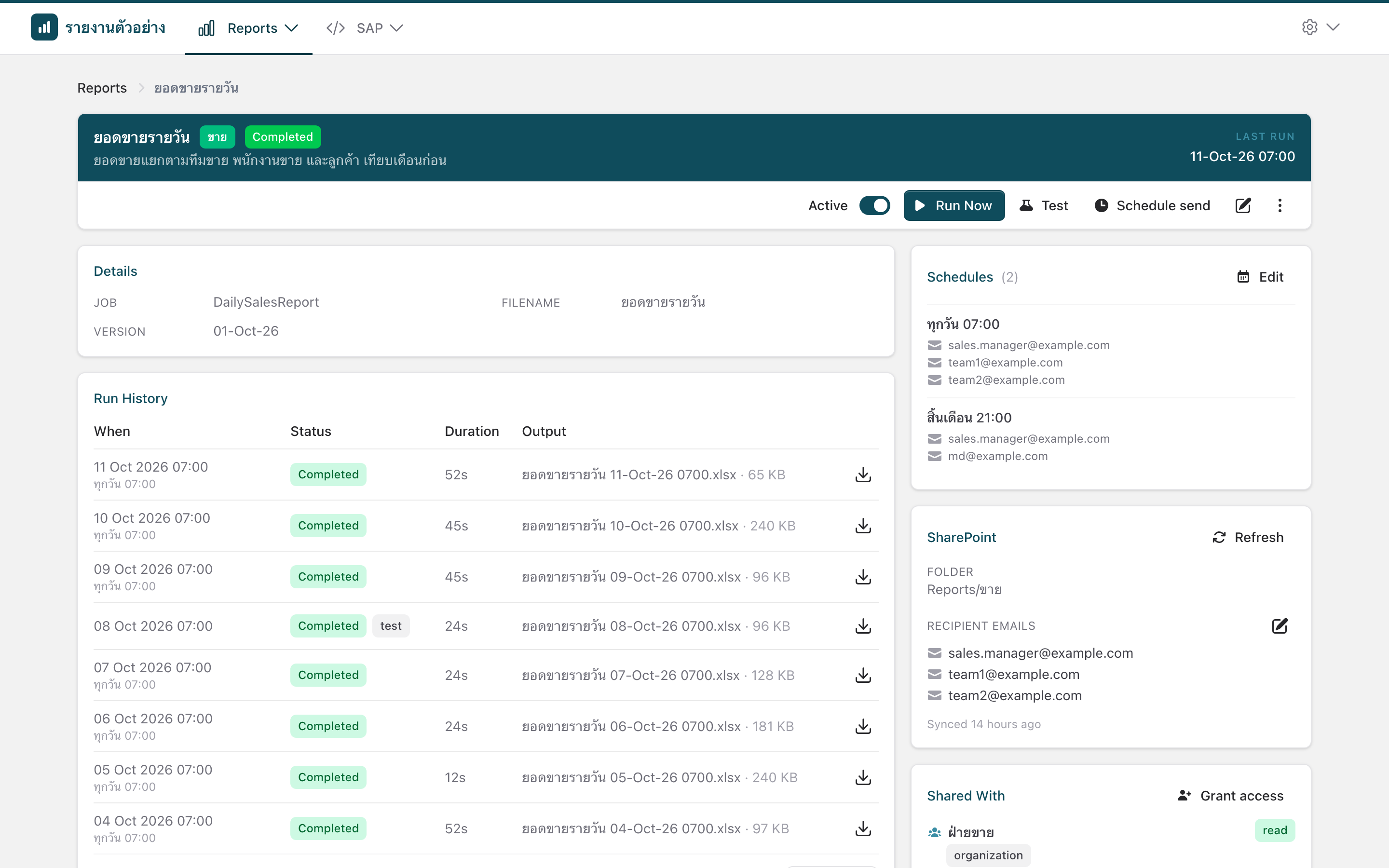Click Grant access in Shared With

[x=1230, y=796]
